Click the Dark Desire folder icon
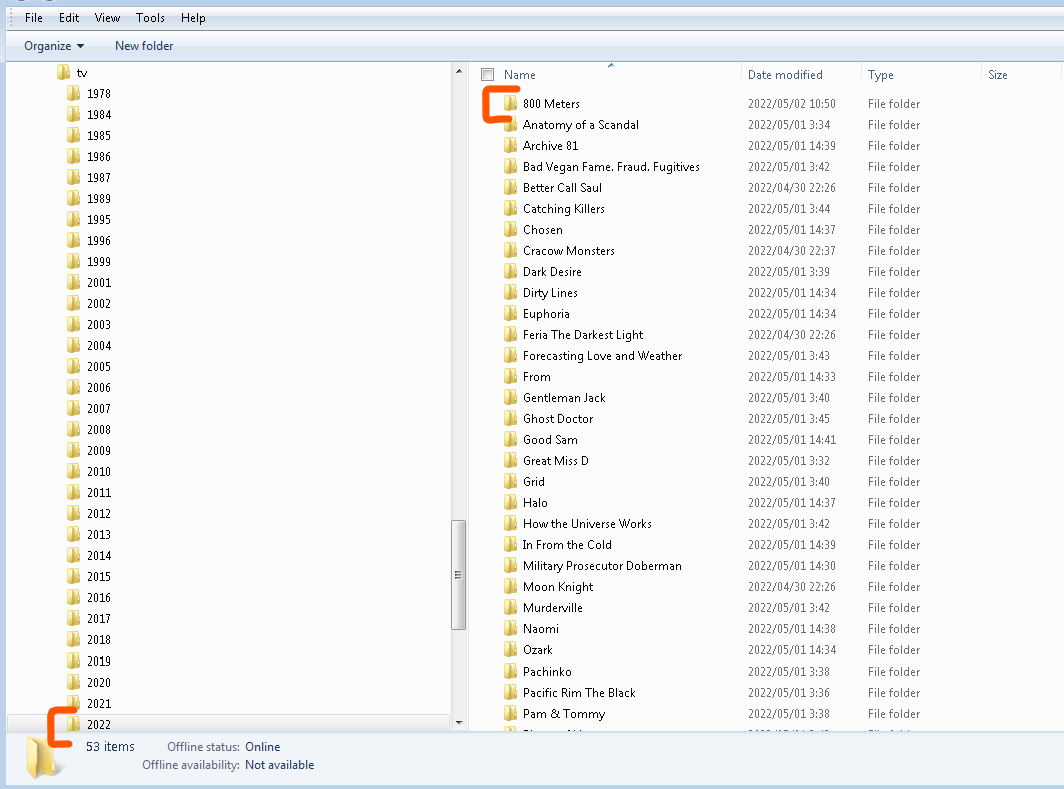Screen dimensions: 1064x789 click(510, 271)
